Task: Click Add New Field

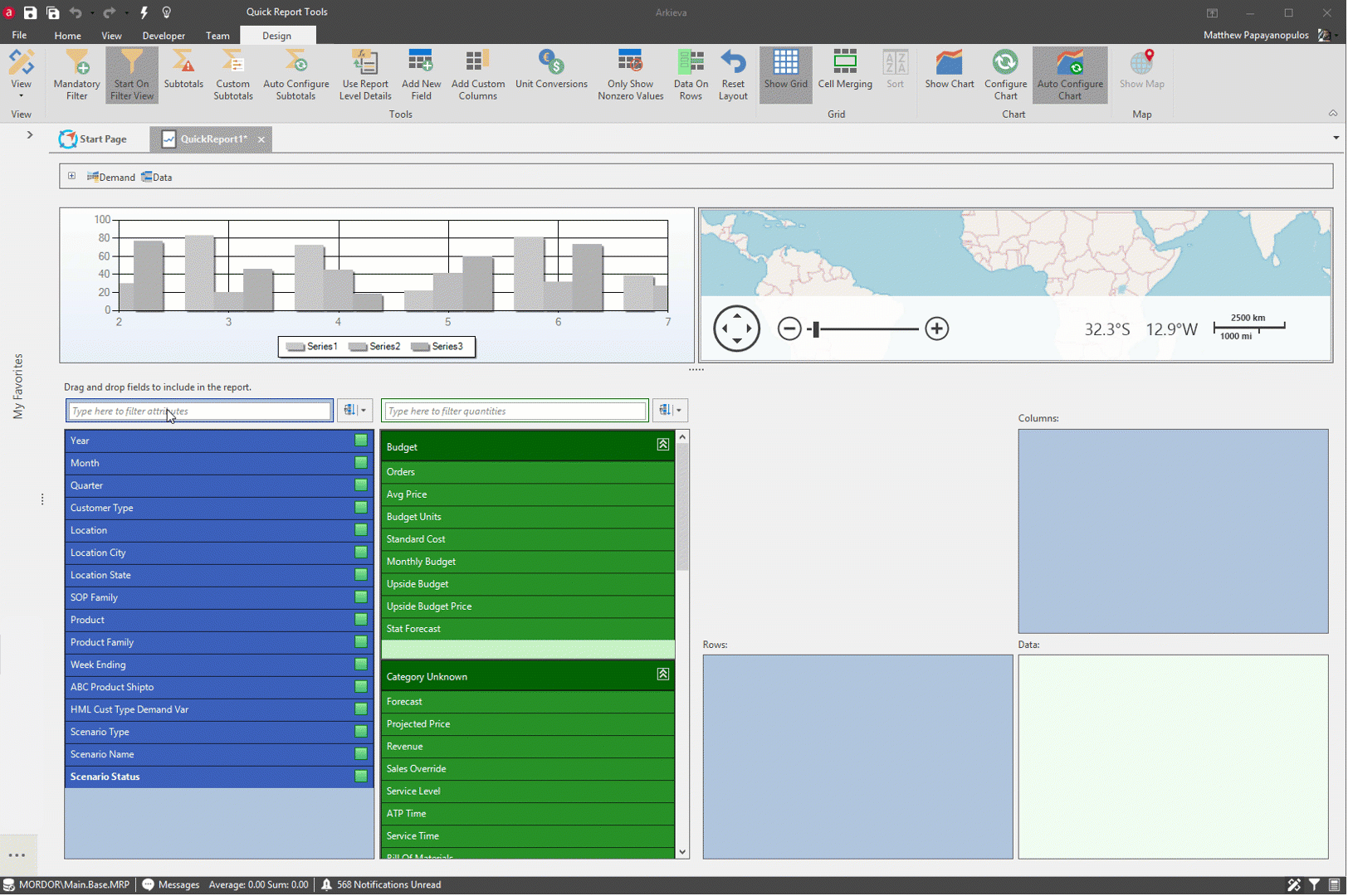Action: [x=421, y=75]
